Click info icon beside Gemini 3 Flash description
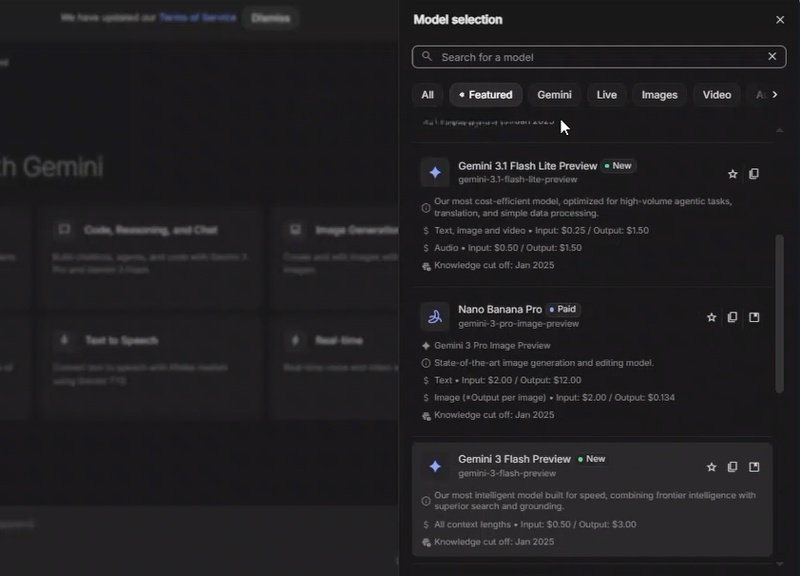This screenshot has height=576, width=800. coord(426,501)
